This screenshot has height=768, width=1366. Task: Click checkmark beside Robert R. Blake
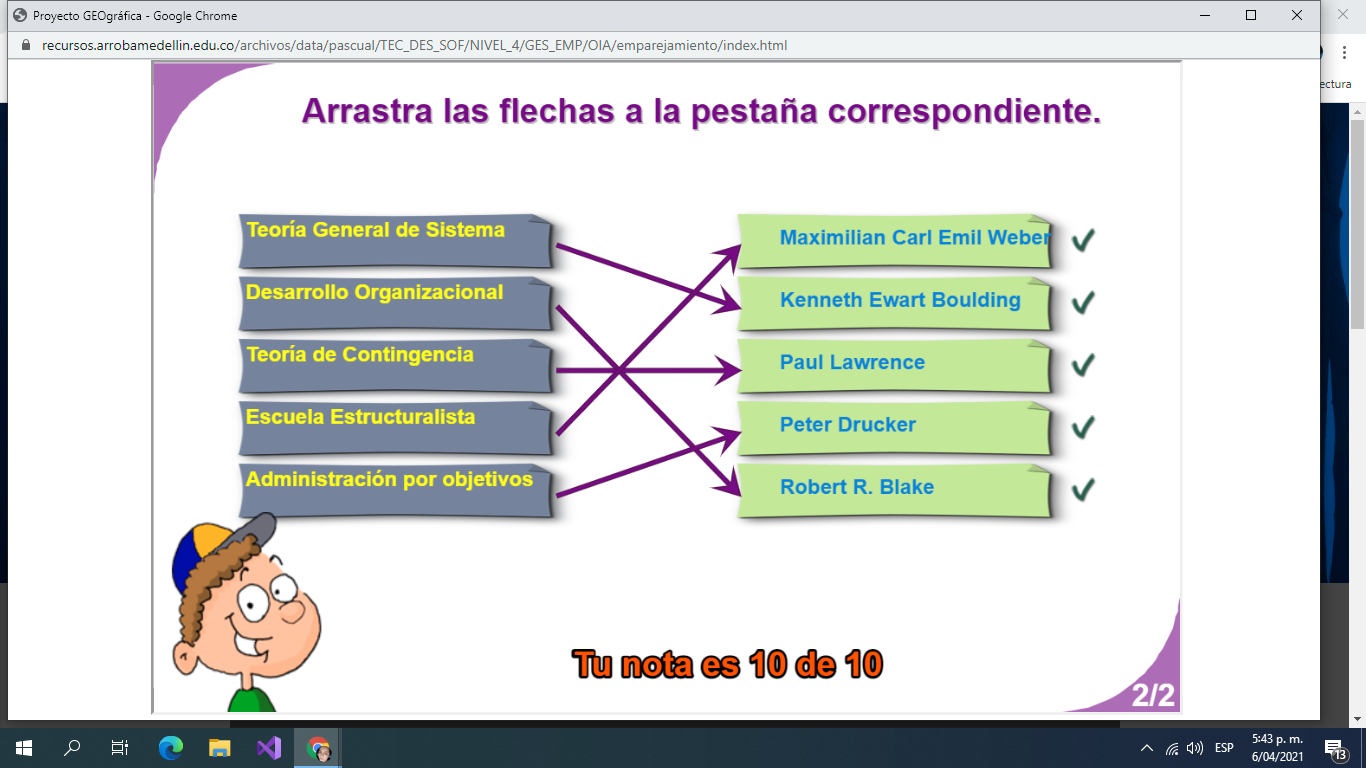[x=1082, y=489]
